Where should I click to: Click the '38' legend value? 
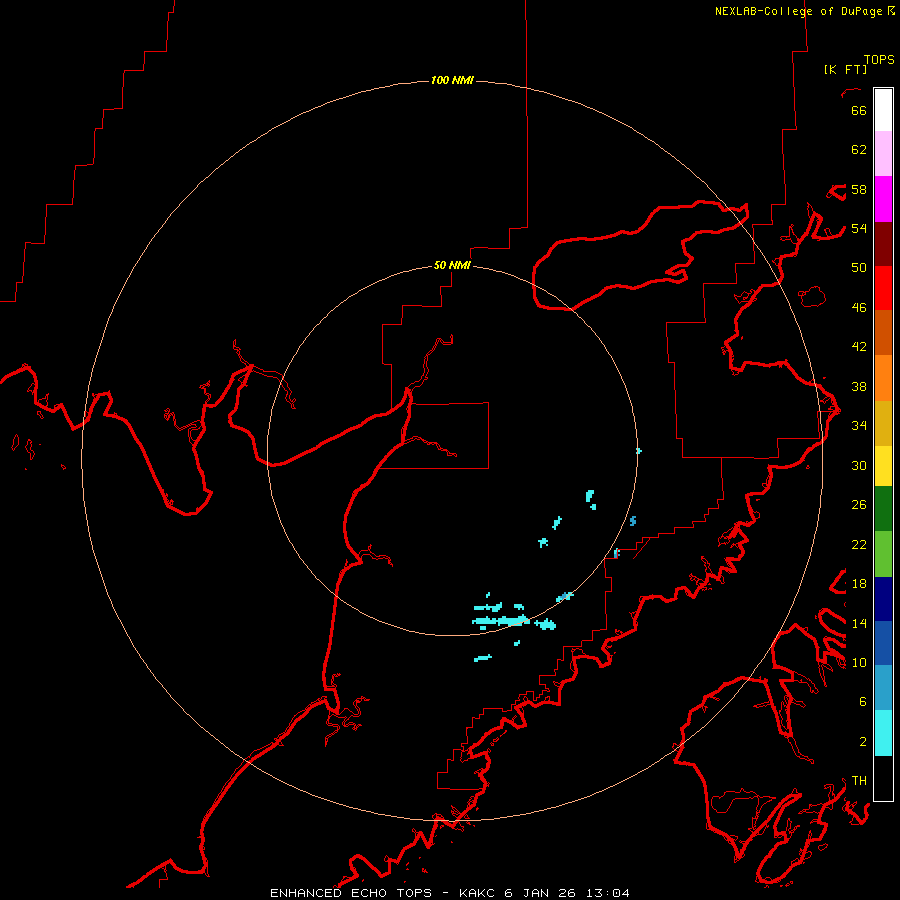(x=859, y=387)
